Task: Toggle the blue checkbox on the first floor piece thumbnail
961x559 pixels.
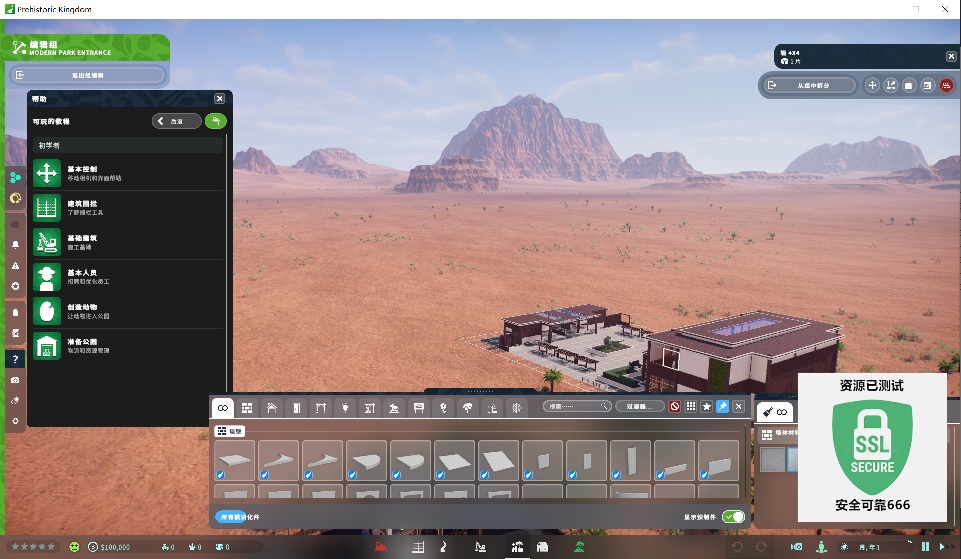Action: coord(221,475)
